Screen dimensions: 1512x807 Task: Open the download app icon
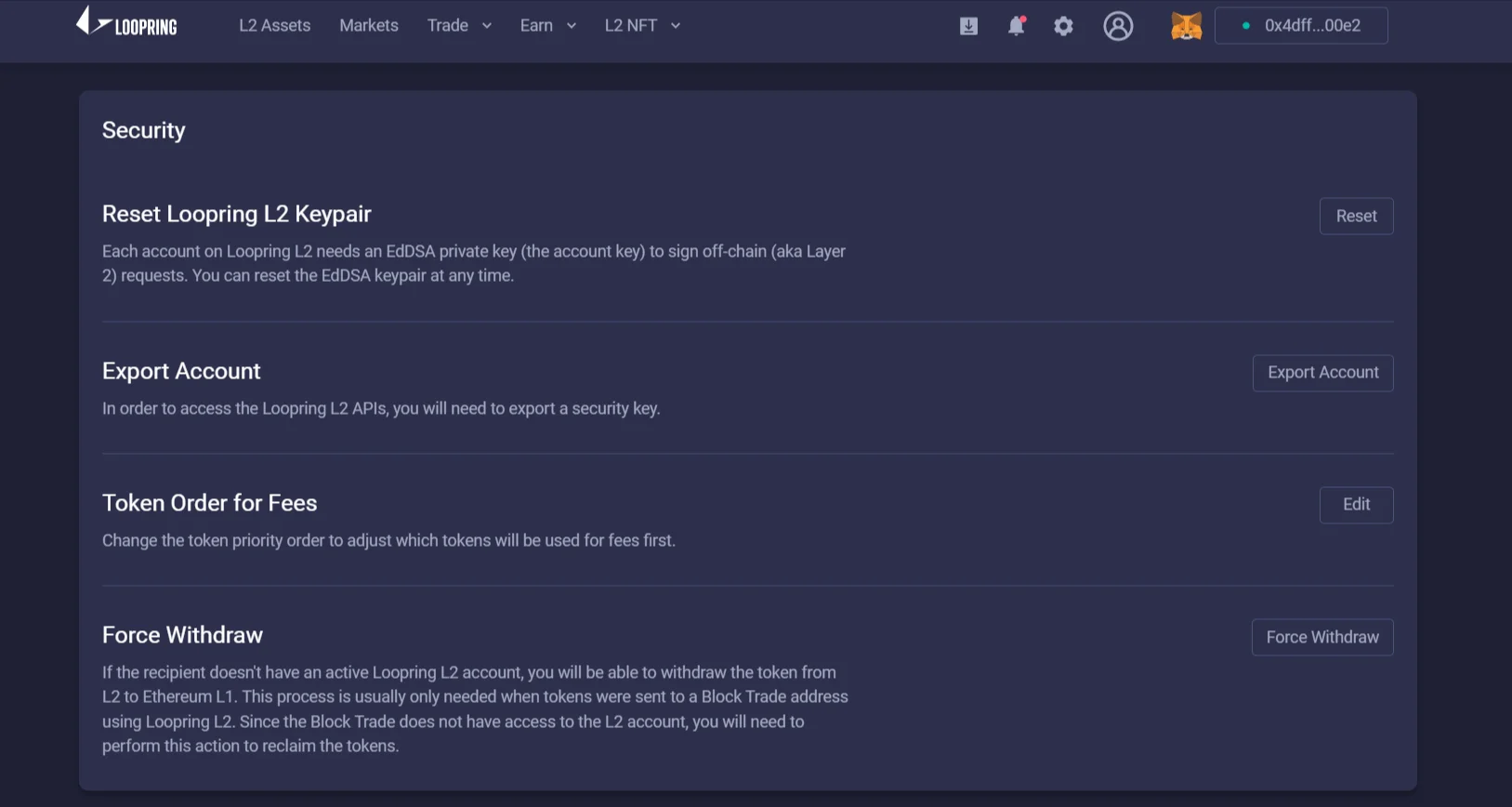pos(968,26)
